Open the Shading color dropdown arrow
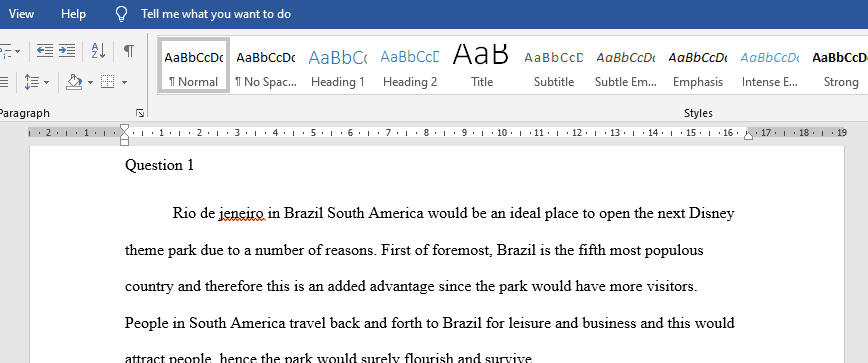Viewport: 868px width, 363px height. pyautogui.click(x=90, y=82)
